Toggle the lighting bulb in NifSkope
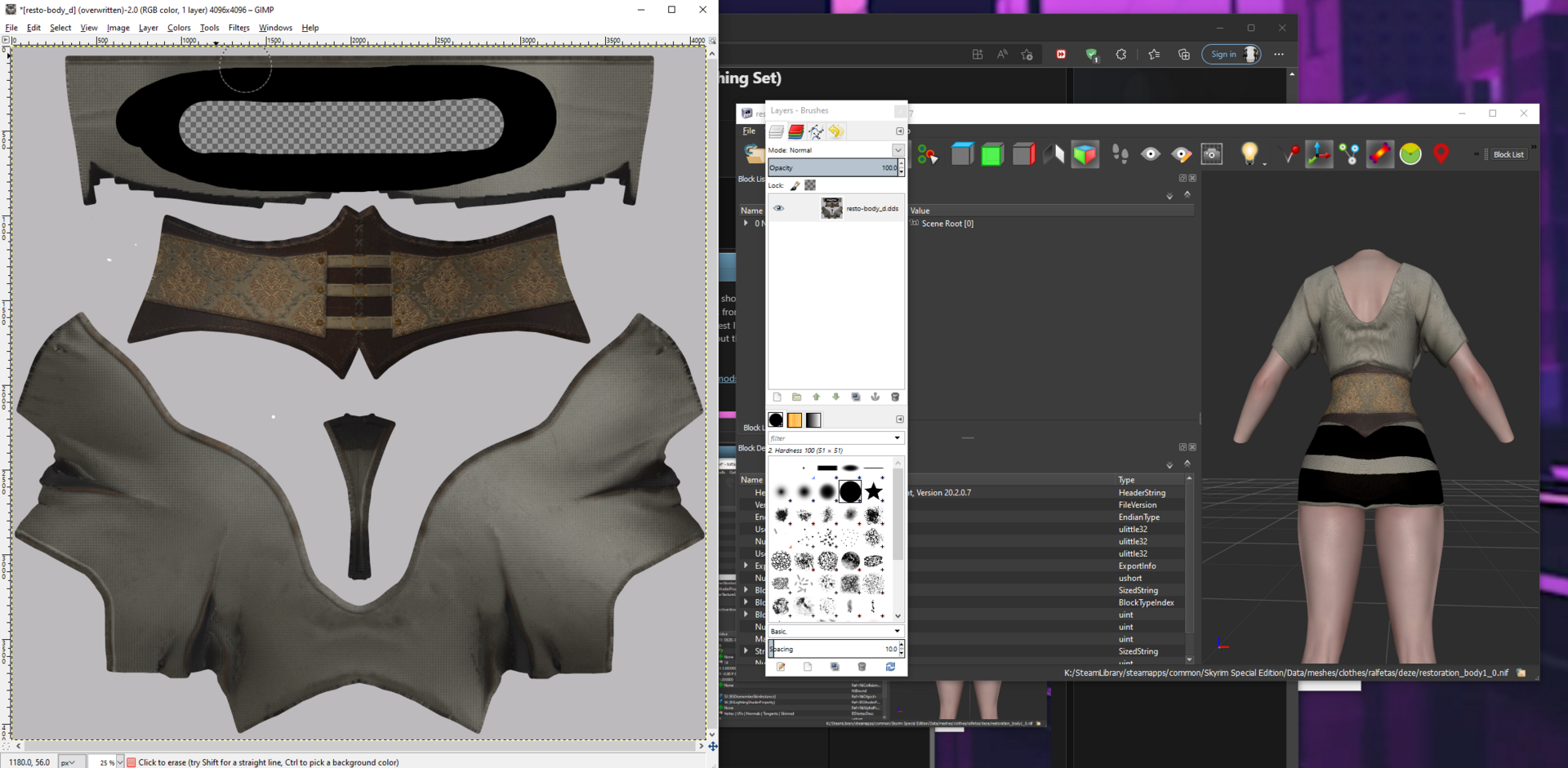This screenshot has height=768, width=1568. click(1249, 153)
